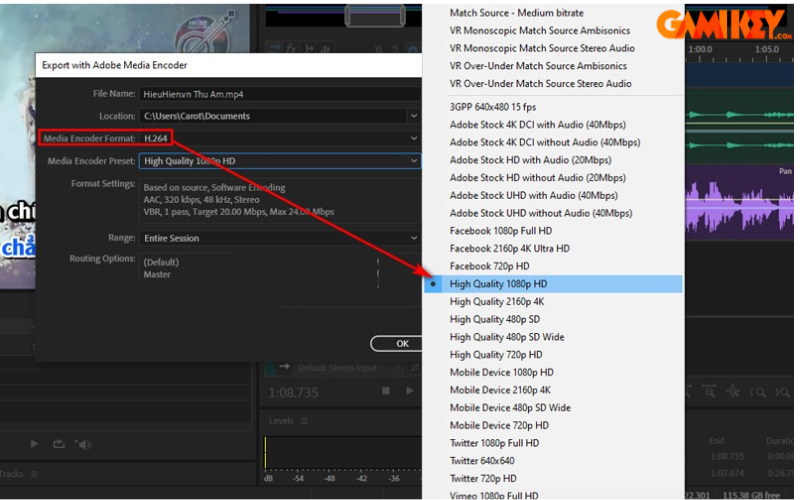Viewport: 800px width, 500px height.
Task: Click the input arrow icon next to Default Stereo Input
Action: pos(285,366)
